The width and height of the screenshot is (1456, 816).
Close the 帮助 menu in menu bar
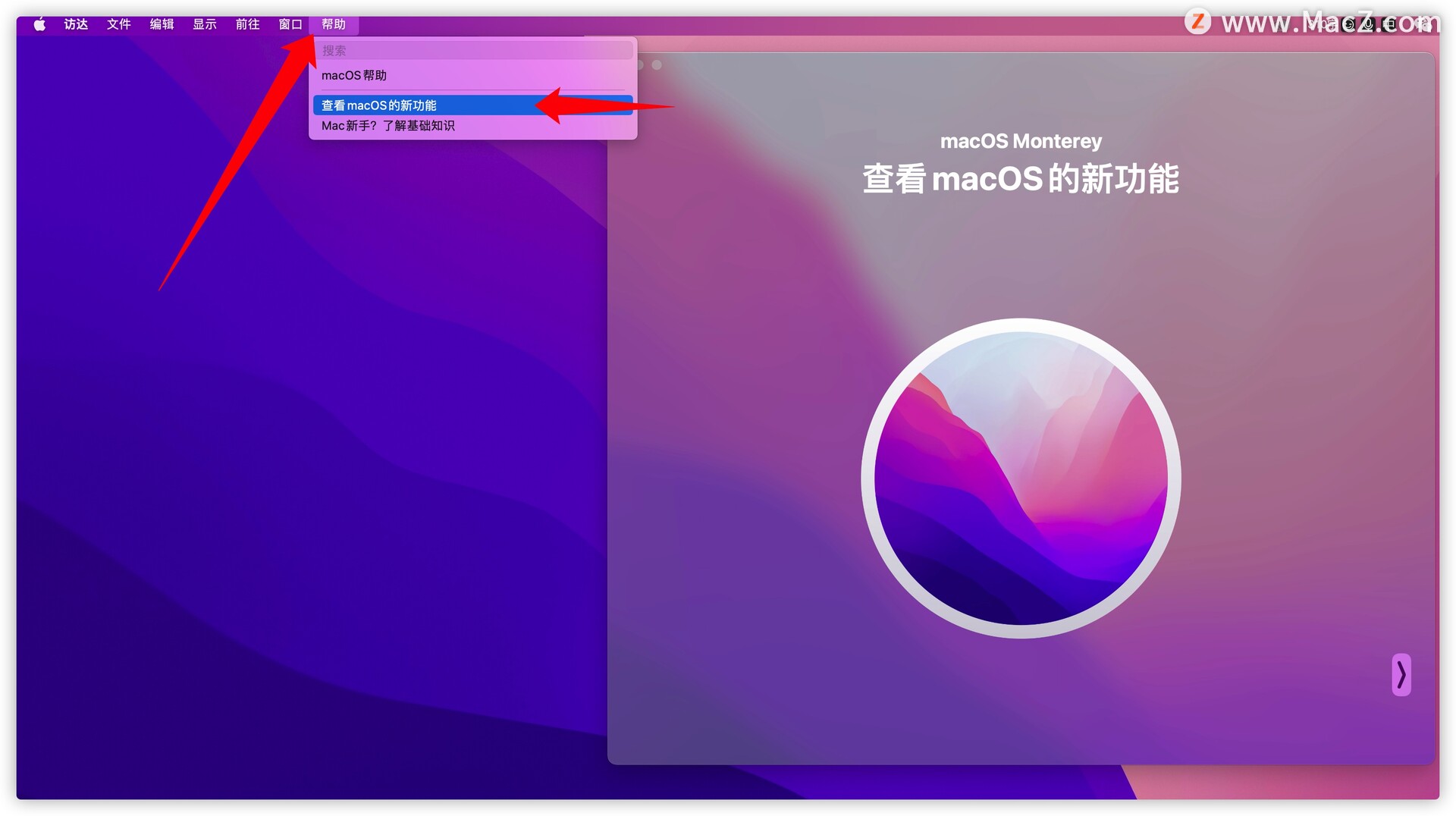[x=334, y=24]
